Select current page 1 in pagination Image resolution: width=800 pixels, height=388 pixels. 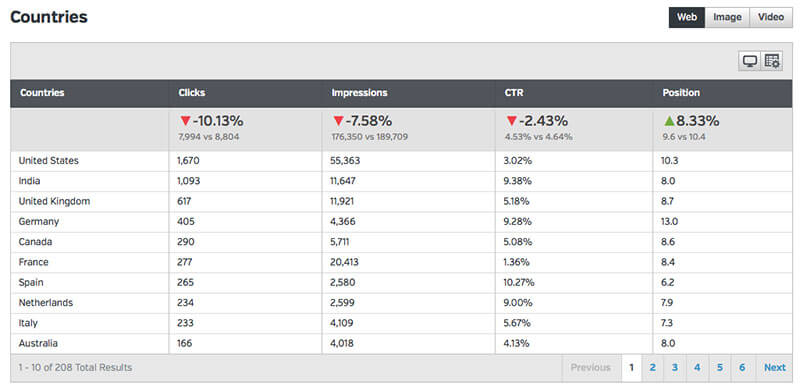(x=631, y=368)
